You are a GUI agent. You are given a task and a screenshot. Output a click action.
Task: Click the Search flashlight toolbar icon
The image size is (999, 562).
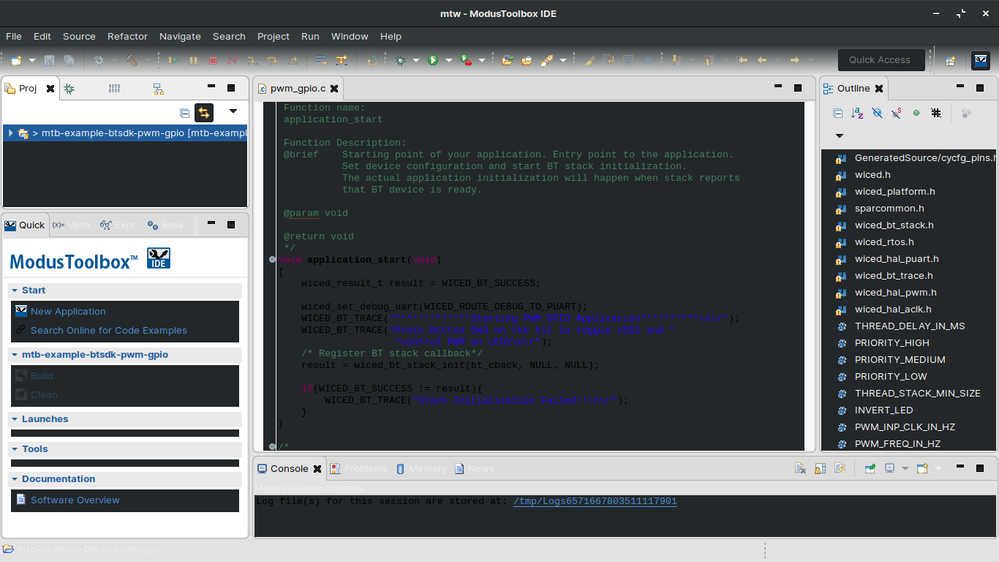pos(547,60)
